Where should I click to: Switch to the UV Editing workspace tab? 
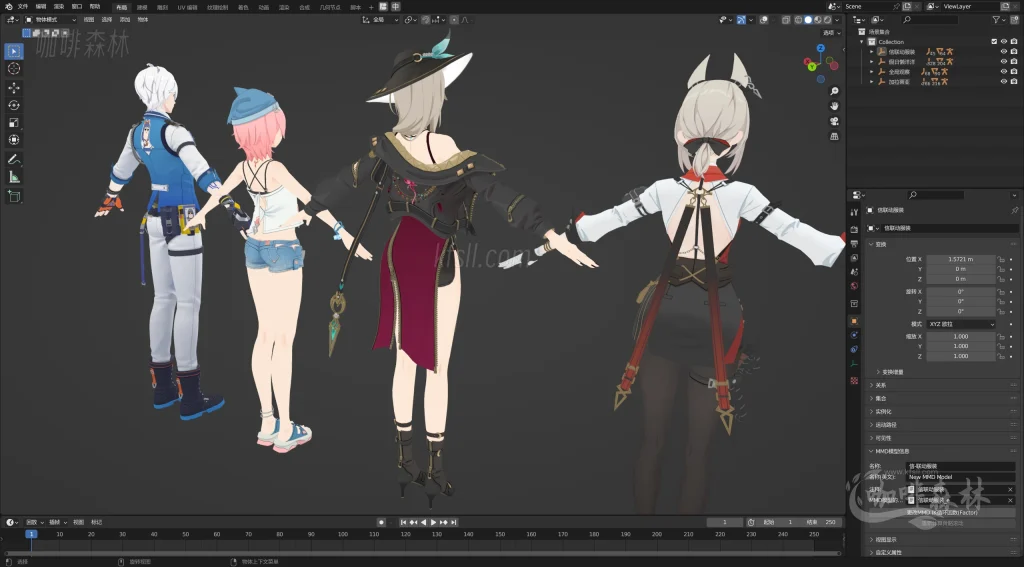pos(187,7)
